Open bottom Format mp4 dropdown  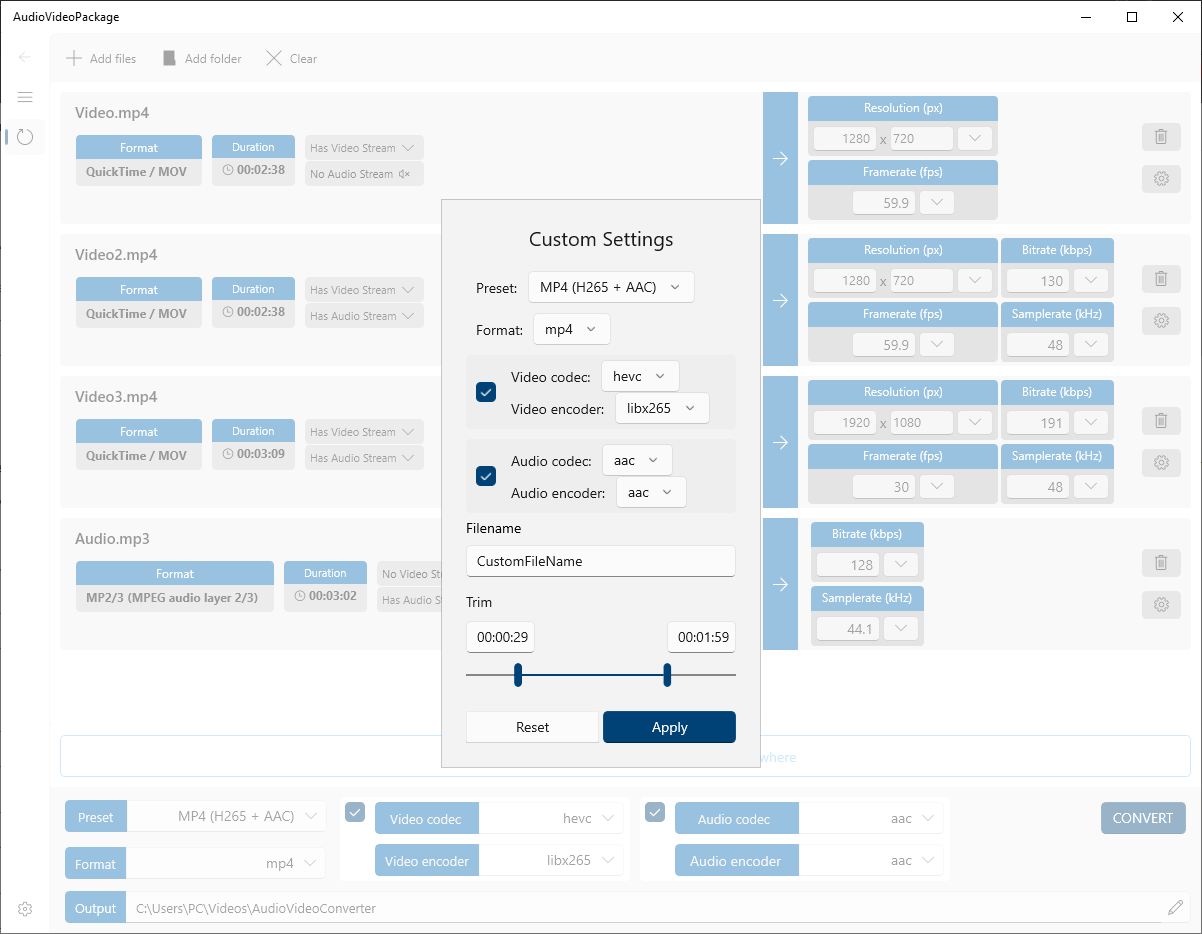[226, 863]
